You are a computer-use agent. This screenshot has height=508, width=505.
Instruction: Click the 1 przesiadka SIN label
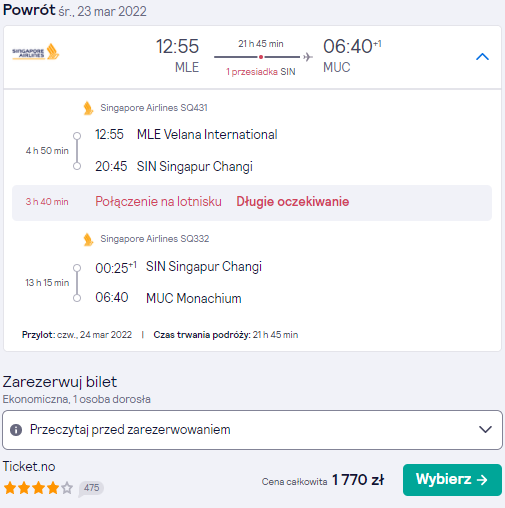pyautogui.click(x=261, y=72)
